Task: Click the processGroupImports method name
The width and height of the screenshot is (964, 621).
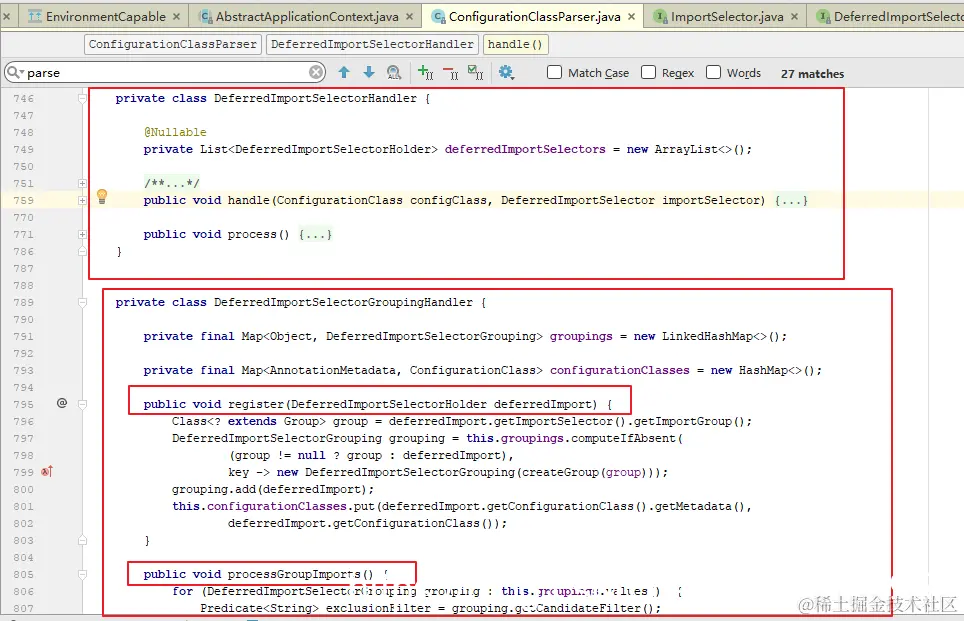Action: (x=294, y=574)
